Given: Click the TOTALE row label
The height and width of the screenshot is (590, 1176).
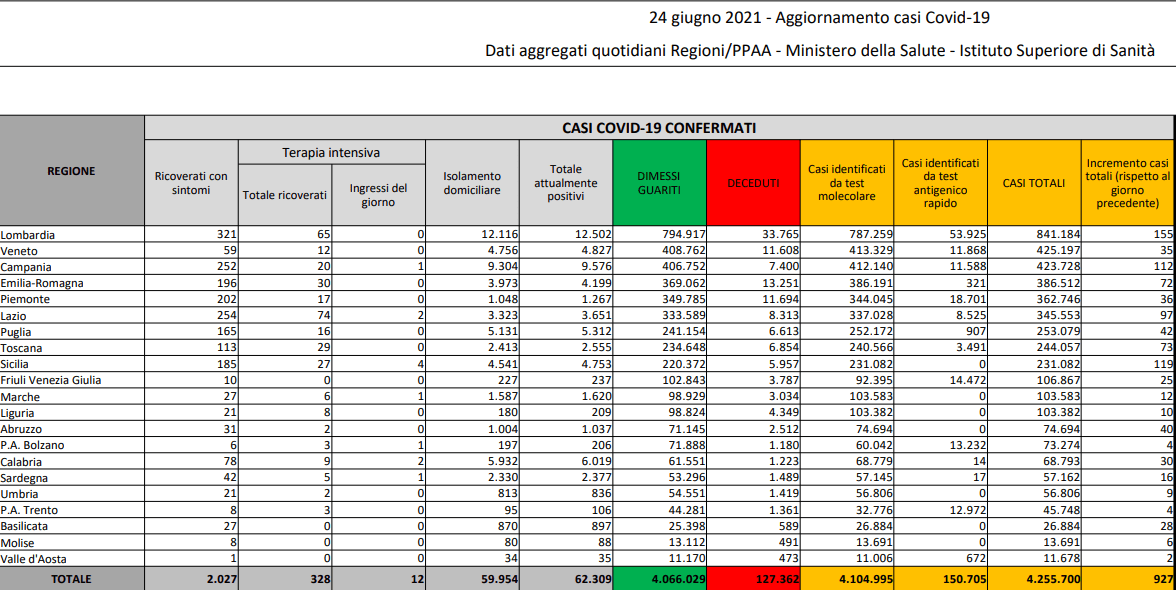Looking at the screenshot, I should click(x=72, y=579).
